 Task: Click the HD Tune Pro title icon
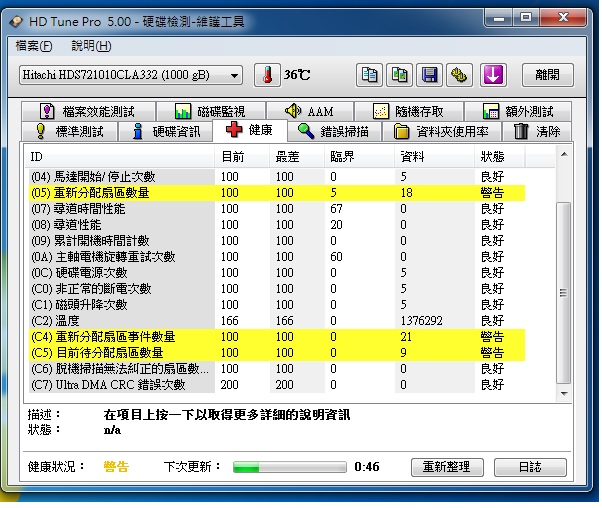click(x=16, y=22)
